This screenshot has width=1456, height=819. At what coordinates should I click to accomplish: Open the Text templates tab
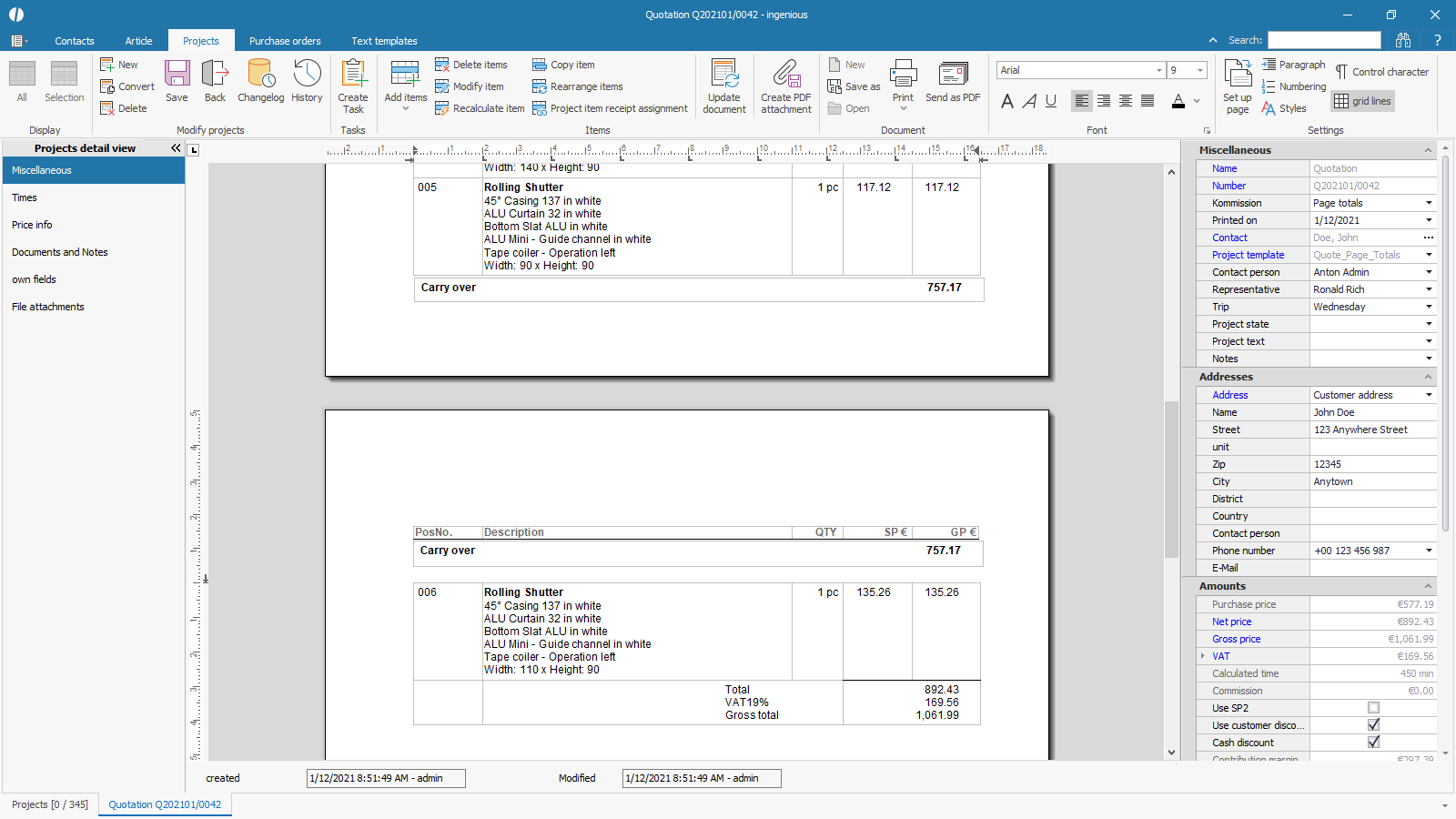[384, 41]
